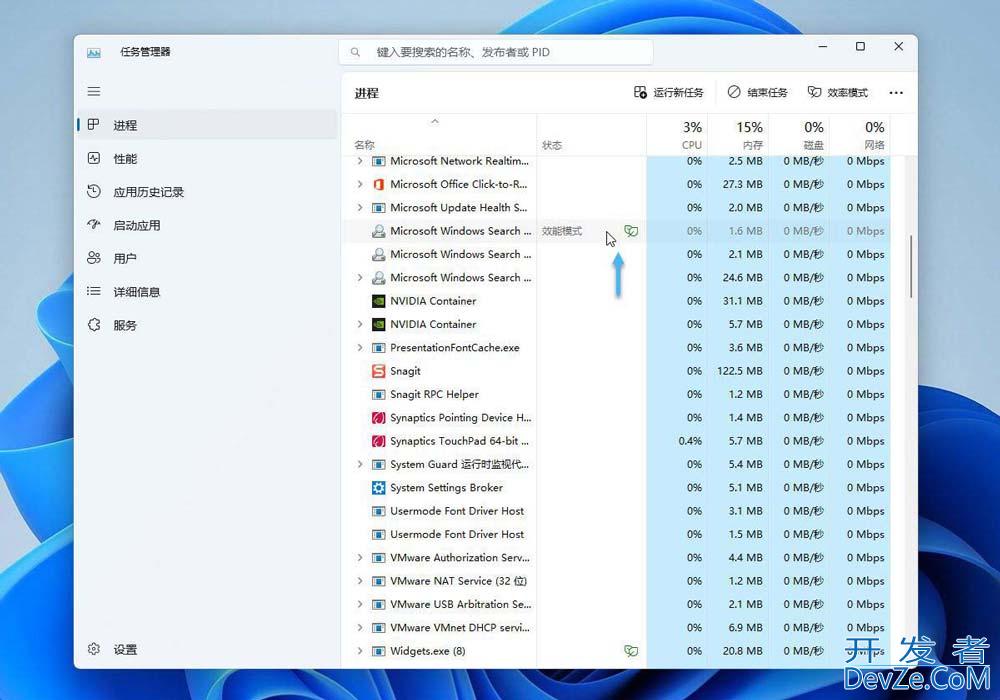Select Snagit RPC Helper process
The image size is (1000, 700).
tap(616, 395)
